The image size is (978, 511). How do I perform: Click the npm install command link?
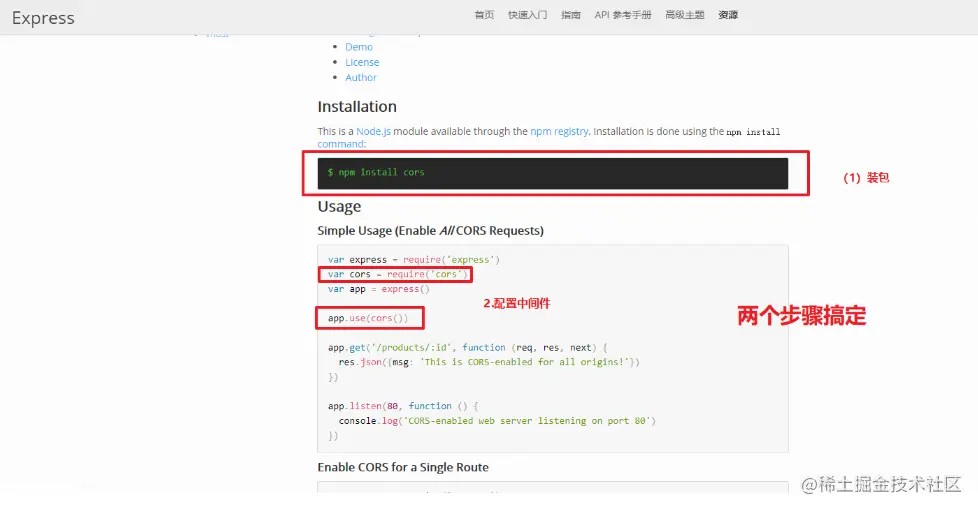pos(341,144)
